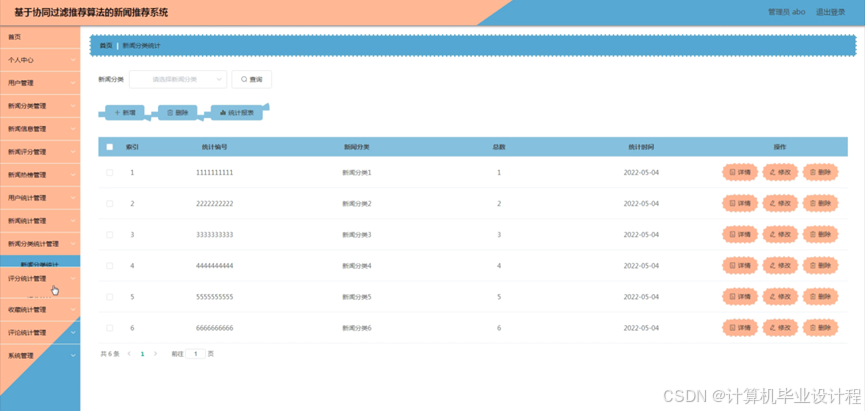The width and height of the screenshot is (865, 411).
Task: Click 修改 for row 6666666666
Action: pyautogui.click(x=780, y=328)
